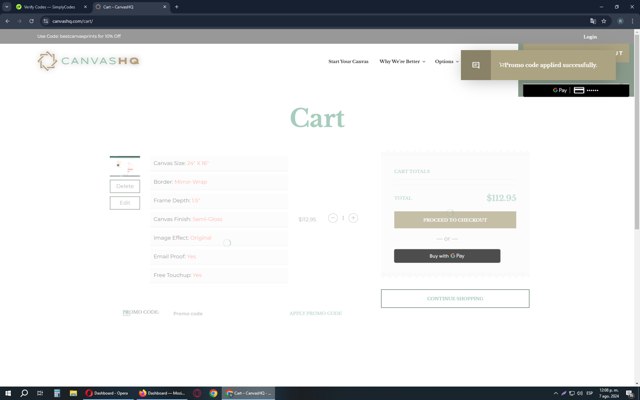Open the Chrome icon on the taskbar
The width and height of the screenshot is (640, 400).
(213, 393)
